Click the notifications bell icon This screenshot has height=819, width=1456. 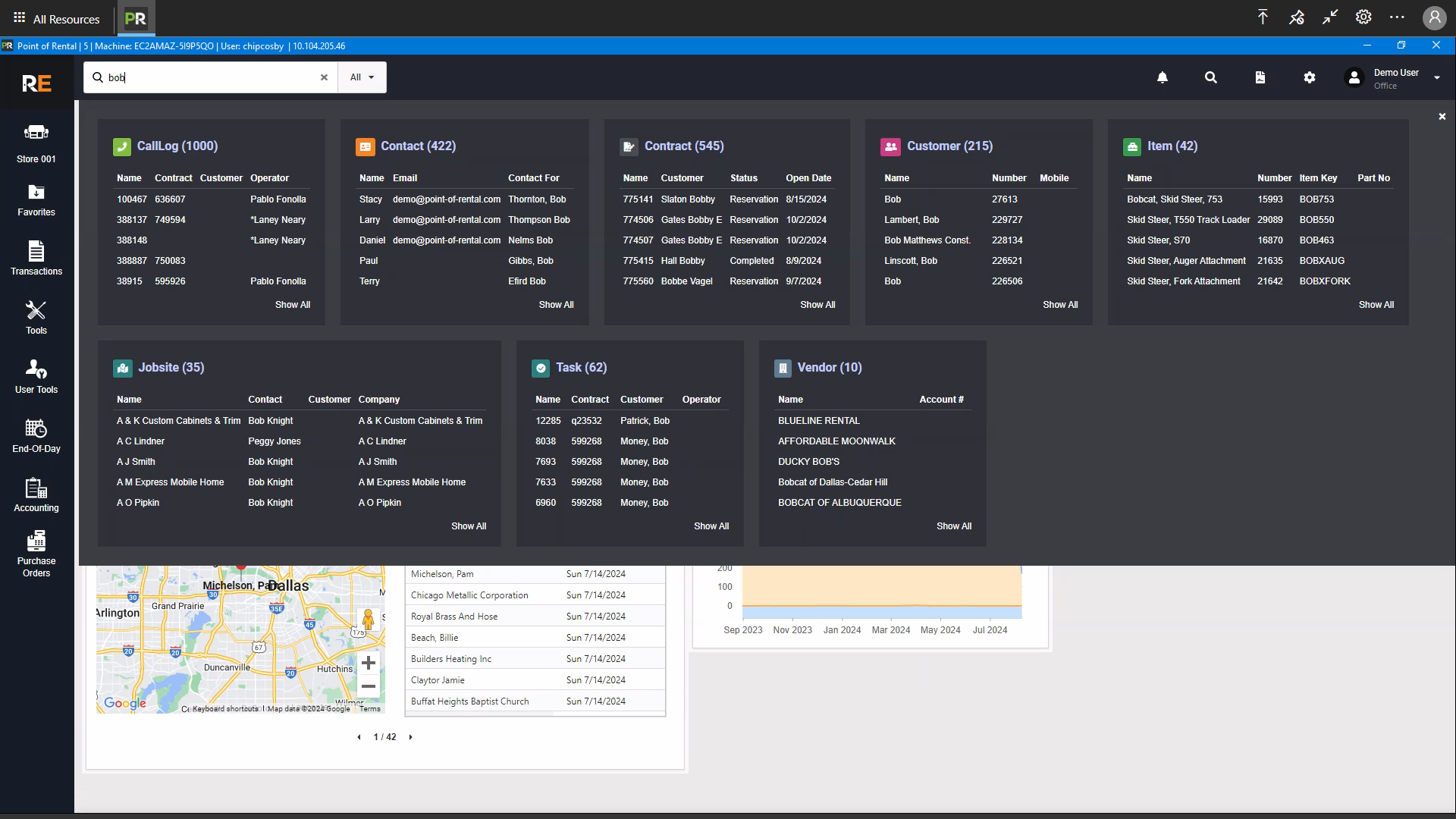coord(1163,77)
